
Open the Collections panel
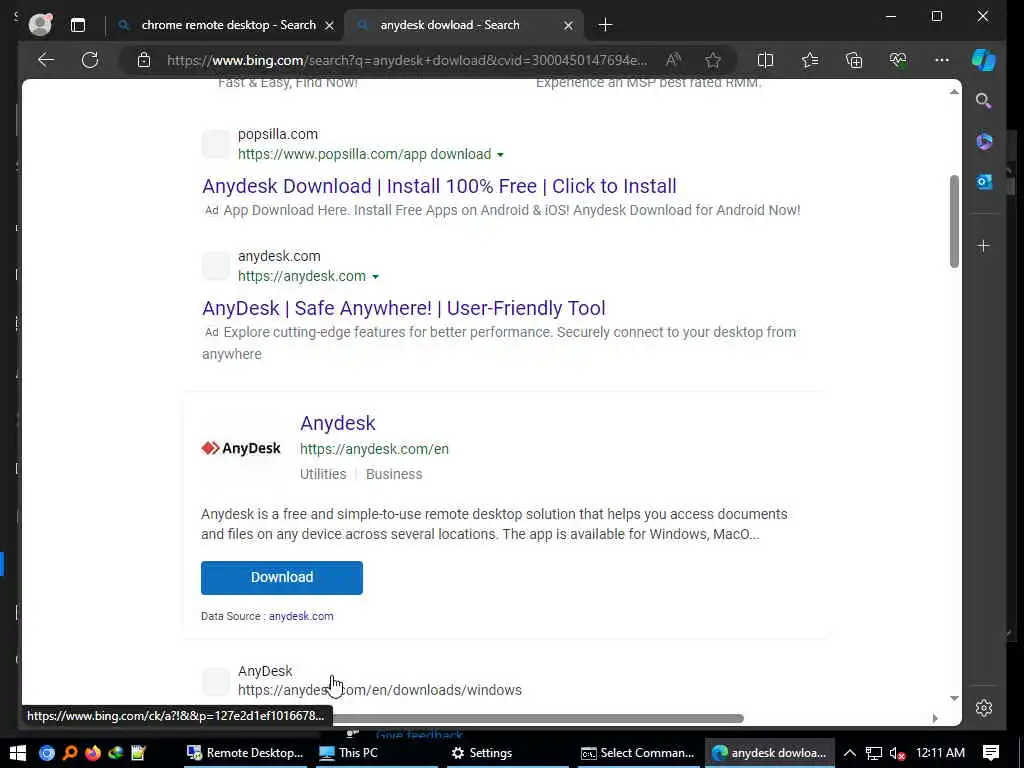pyautogui.click(x=854, y=60)
